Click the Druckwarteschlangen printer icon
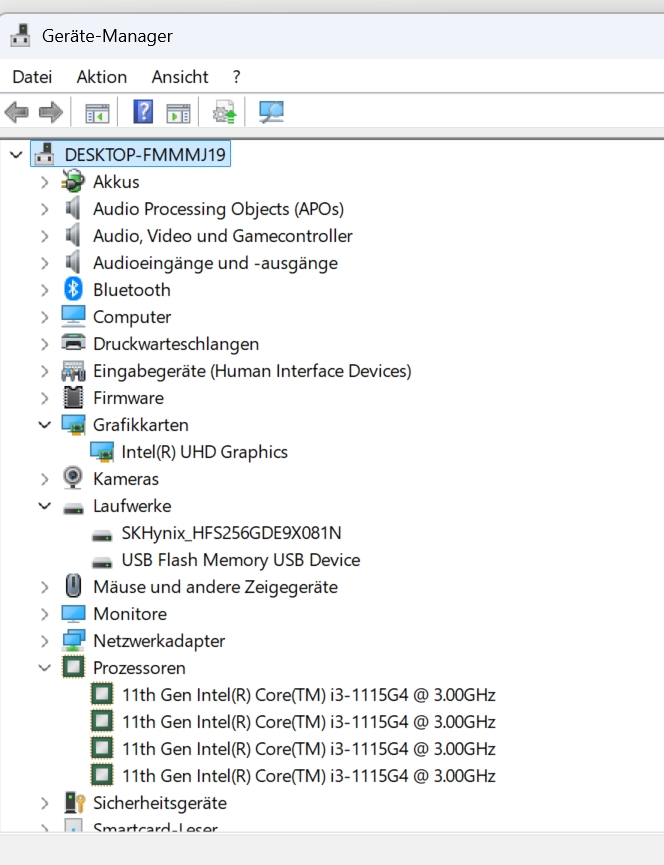This screenshot has width=664, height=865. tap(73, 343)
